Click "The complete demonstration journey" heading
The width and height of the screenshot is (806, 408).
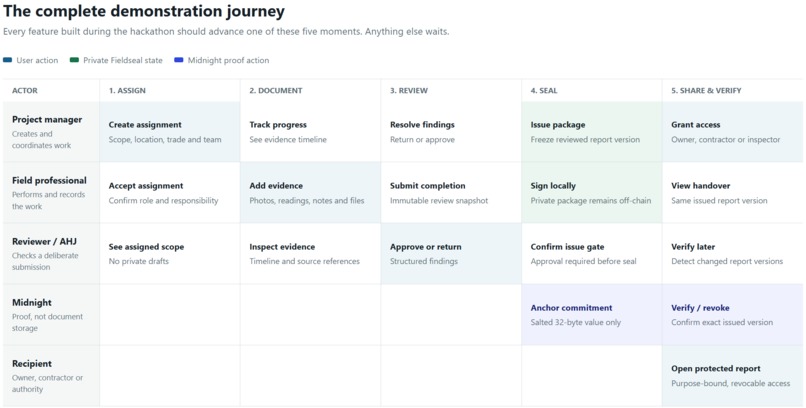tap(144, 11)
